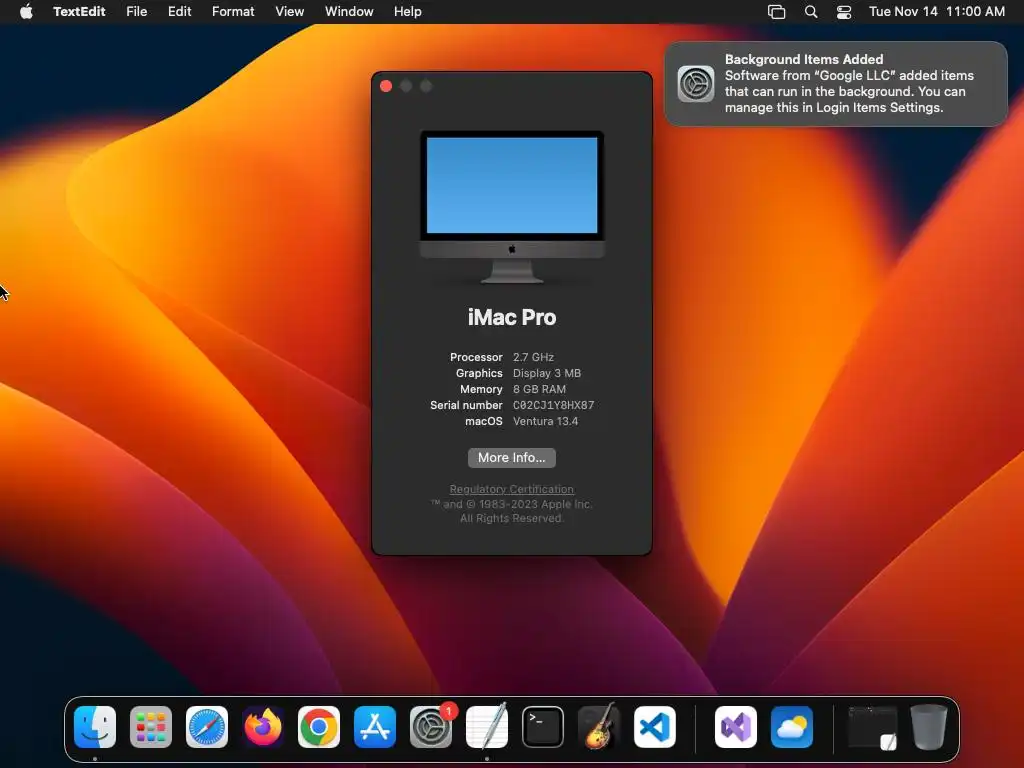Open Visual Studio purple icon in dock
This screenshot has width=1024, height=768.
point(736,726)
